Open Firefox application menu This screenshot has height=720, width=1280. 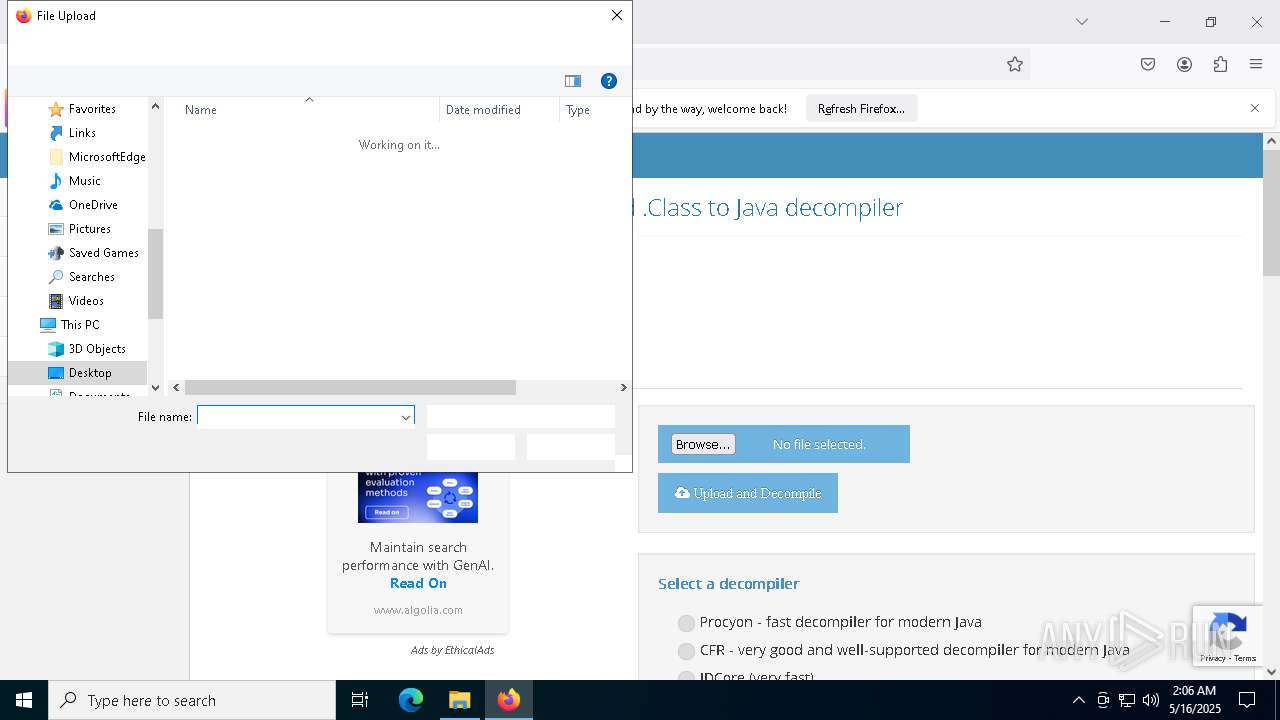pos(1256,64)
